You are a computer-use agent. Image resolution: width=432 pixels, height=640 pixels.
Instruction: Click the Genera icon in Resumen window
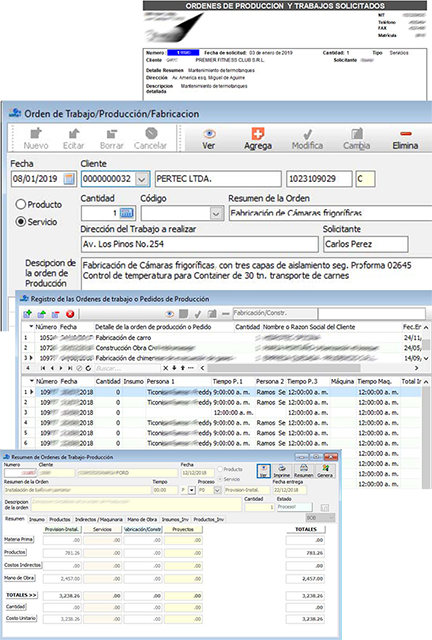pyautogui.click(x=325, y=471)
